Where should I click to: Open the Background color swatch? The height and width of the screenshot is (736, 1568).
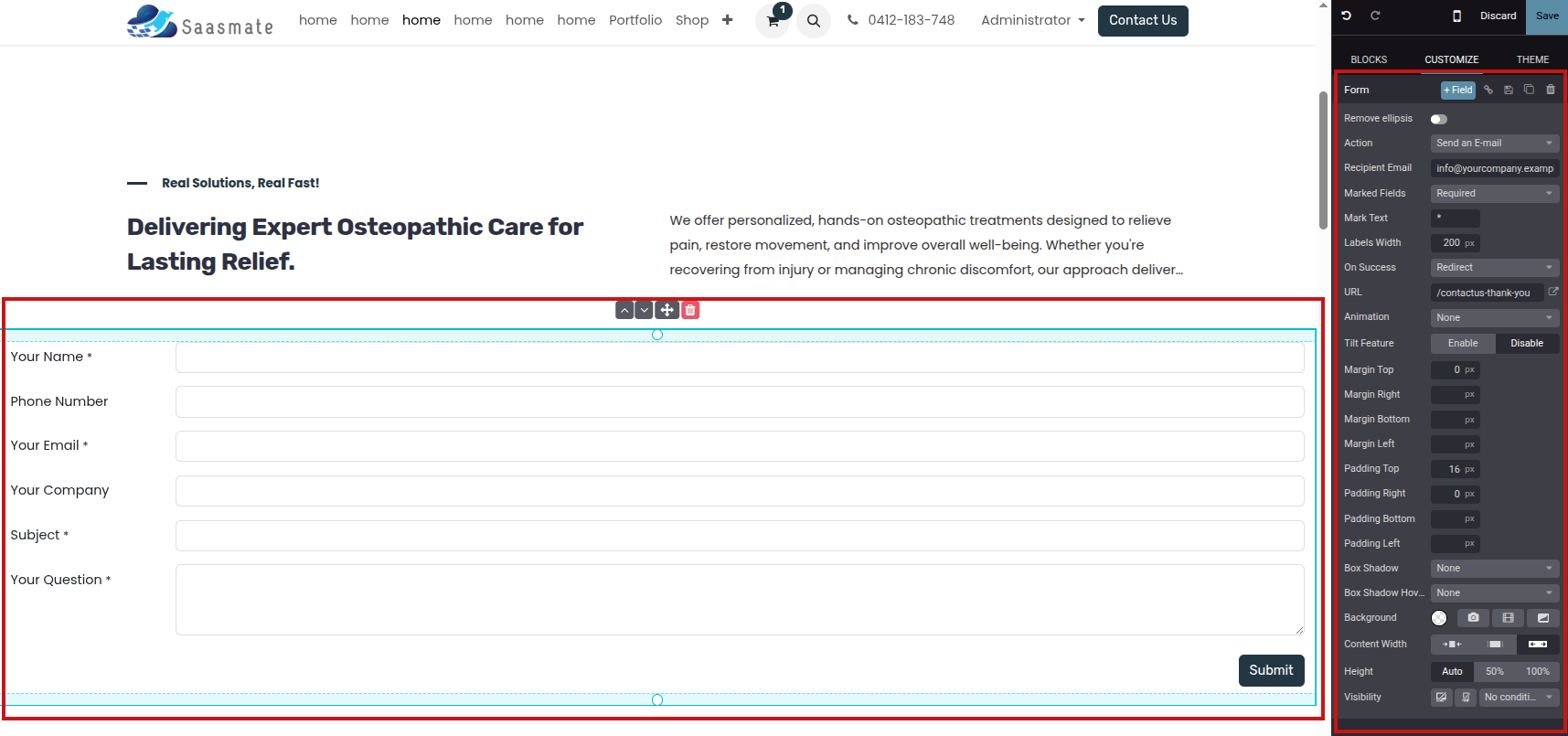(1439, 618)
